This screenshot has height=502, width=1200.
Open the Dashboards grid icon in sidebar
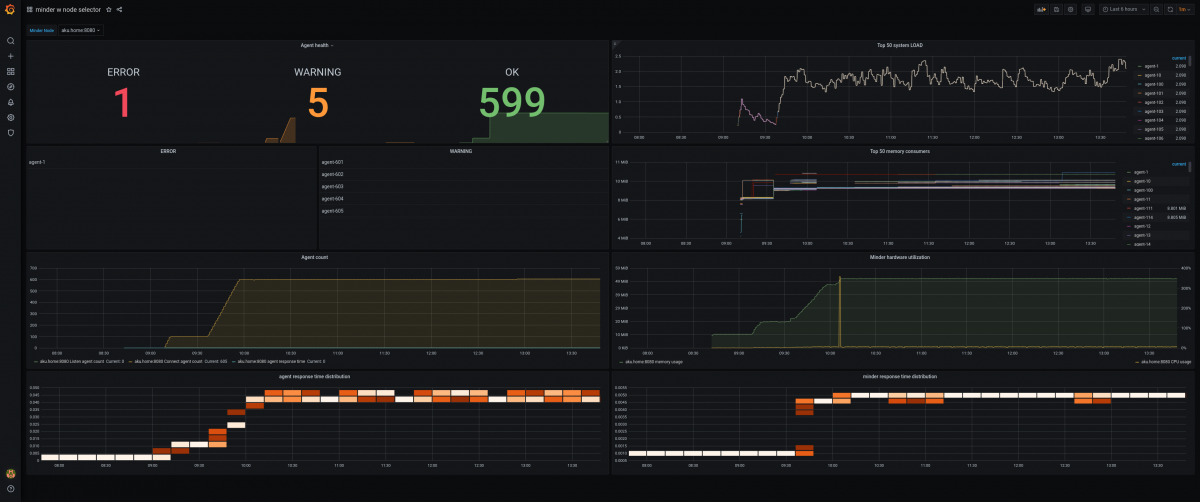pyautogui.click(x=10, y=71)
